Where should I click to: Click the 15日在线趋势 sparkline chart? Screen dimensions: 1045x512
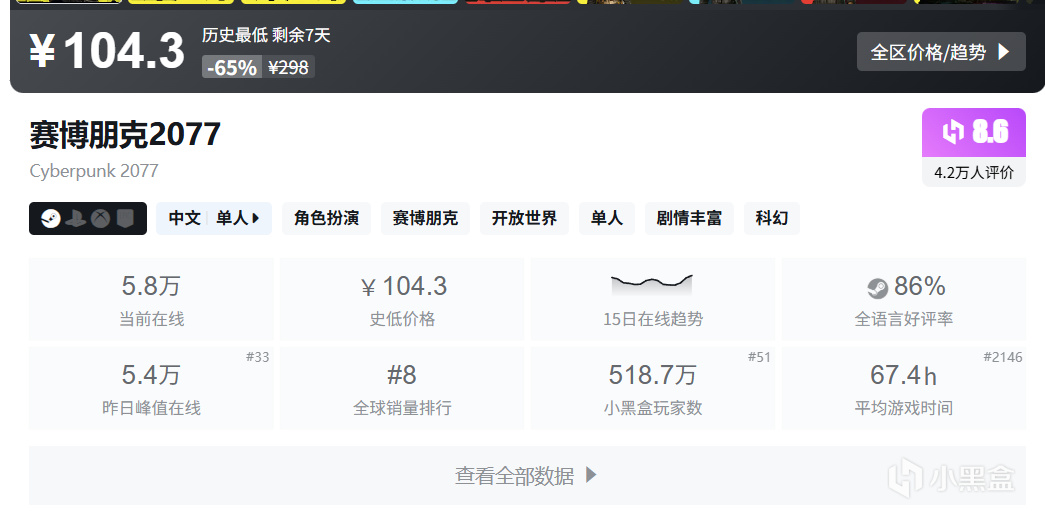click(652, 285)
